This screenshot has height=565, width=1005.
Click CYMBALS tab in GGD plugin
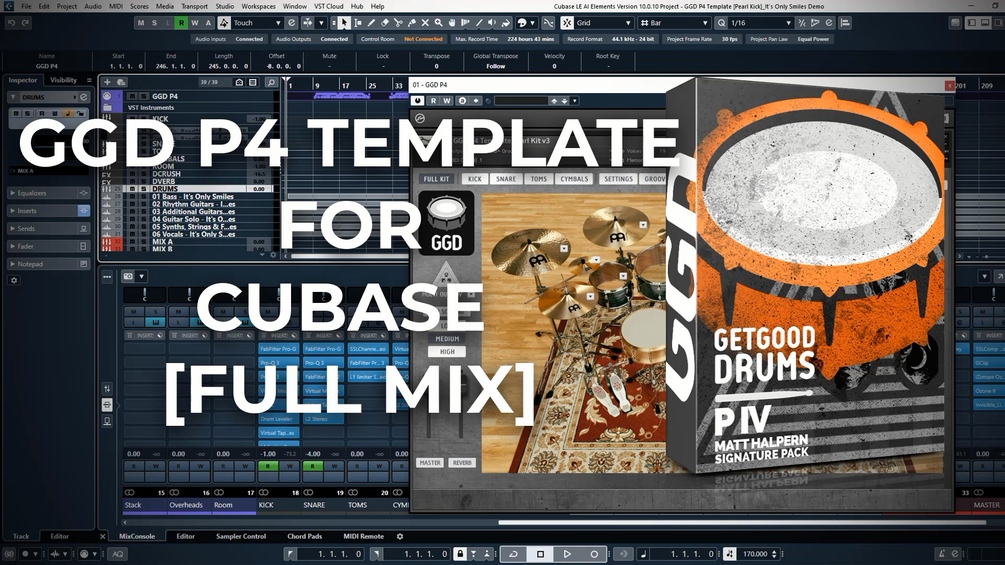coord(574,179)
